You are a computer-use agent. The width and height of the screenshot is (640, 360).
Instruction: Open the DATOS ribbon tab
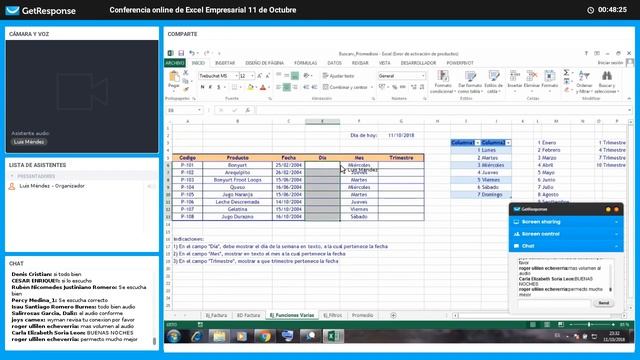(334, 63)
